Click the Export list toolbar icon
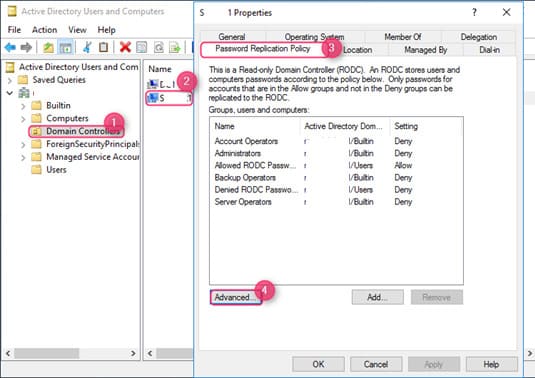Viewport: 535px width, 378px height. [x=175, y=47]
